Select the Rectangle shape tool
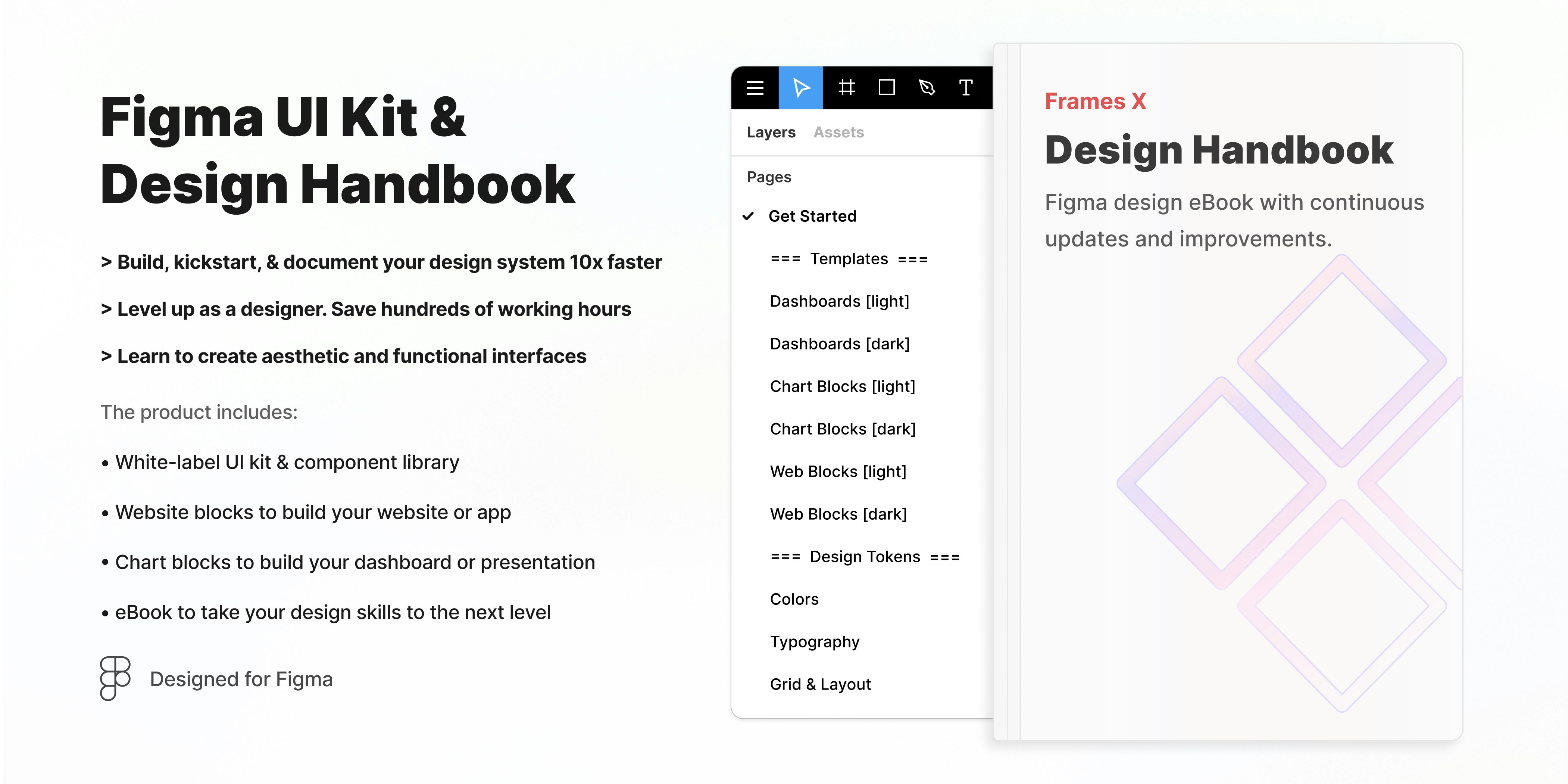Screen dimensions: 1568x784 [x=887, y=88]
